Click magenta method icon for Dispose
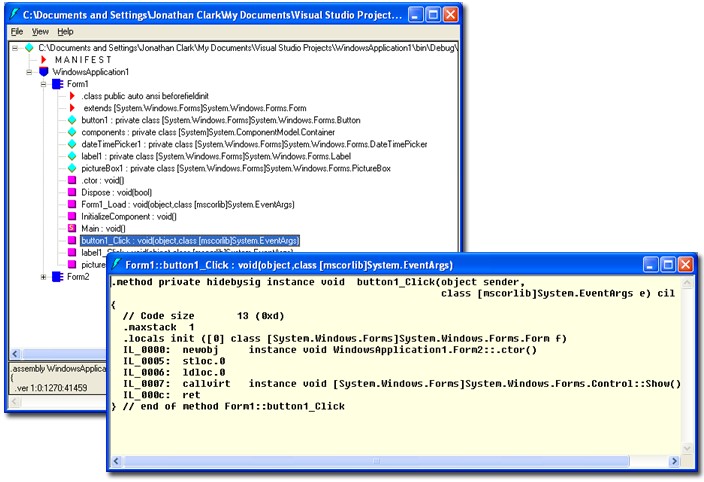 [72, 192]
